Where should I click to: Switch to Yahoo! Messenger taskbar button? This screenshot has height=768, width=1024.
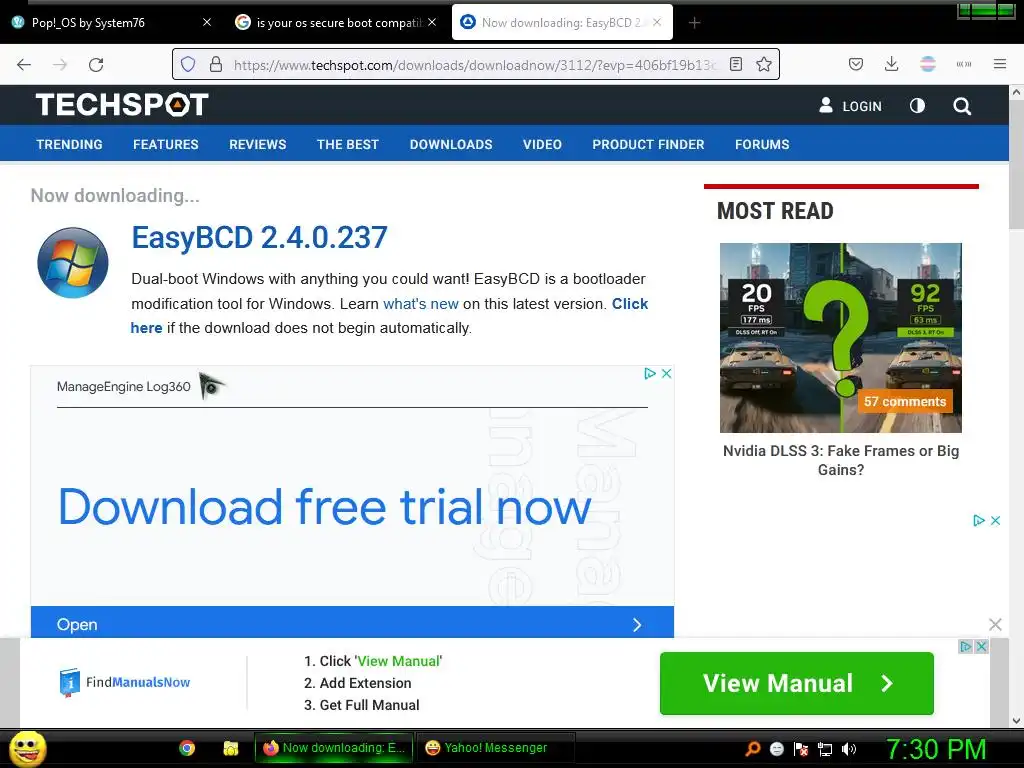pyautogui.click(x=495, y=748)
